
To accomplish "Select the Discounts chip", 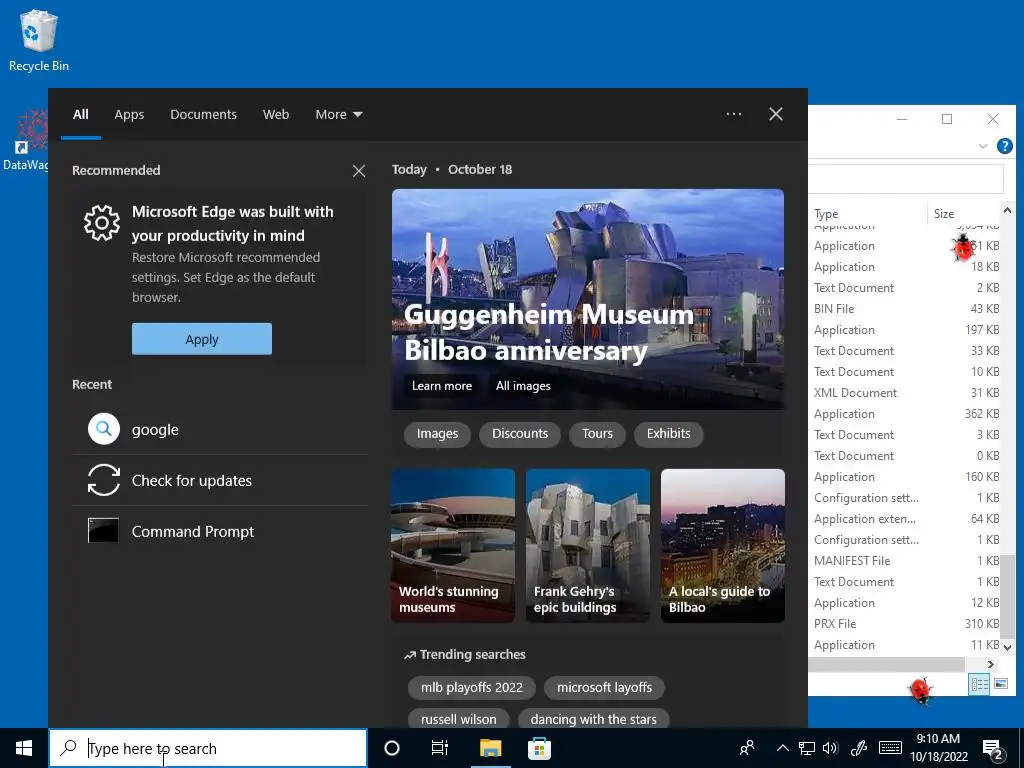I will [x=520, y=434].
